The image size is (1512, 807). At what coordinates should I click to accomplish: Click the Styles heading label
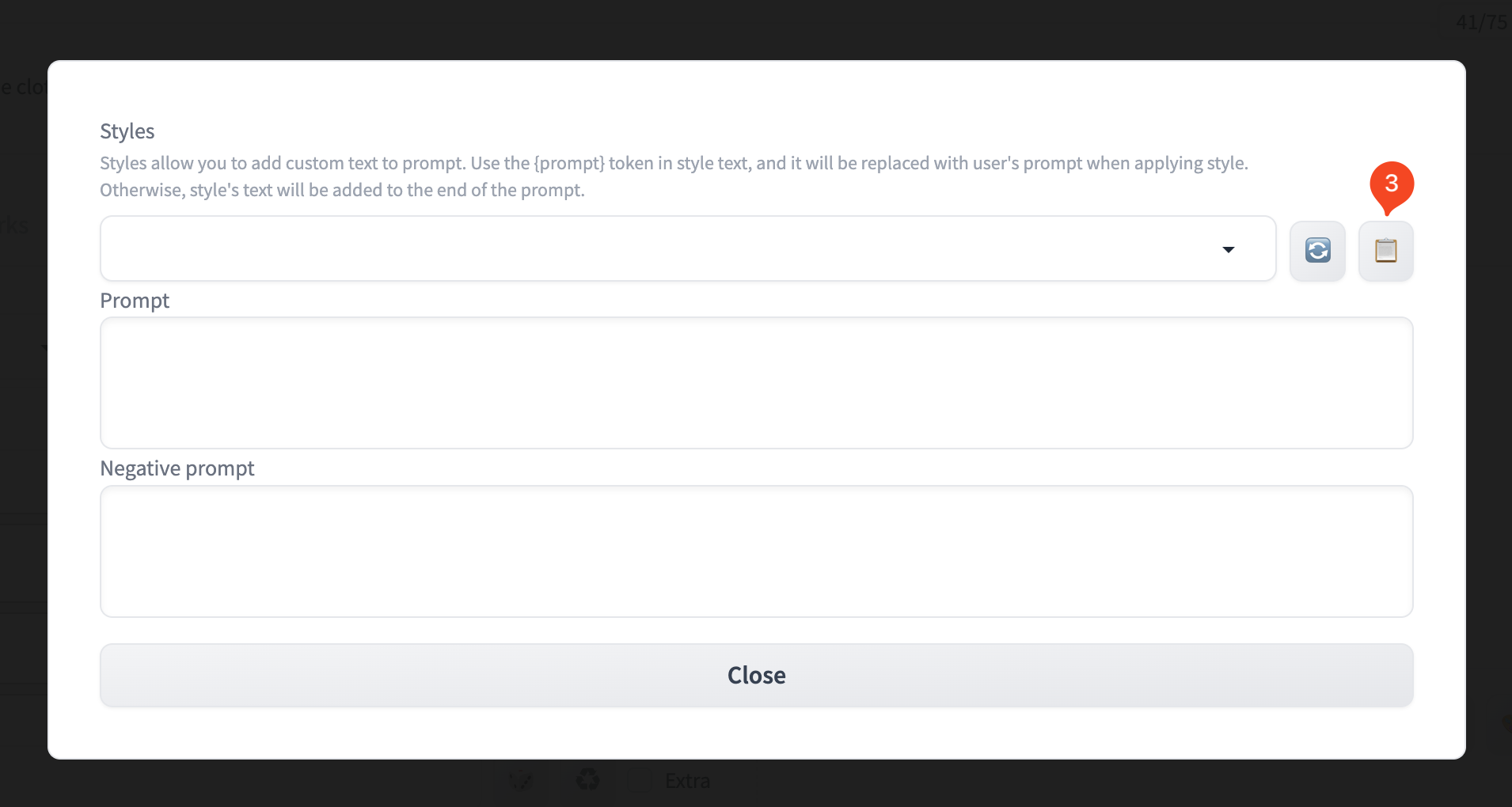[127, 131]
